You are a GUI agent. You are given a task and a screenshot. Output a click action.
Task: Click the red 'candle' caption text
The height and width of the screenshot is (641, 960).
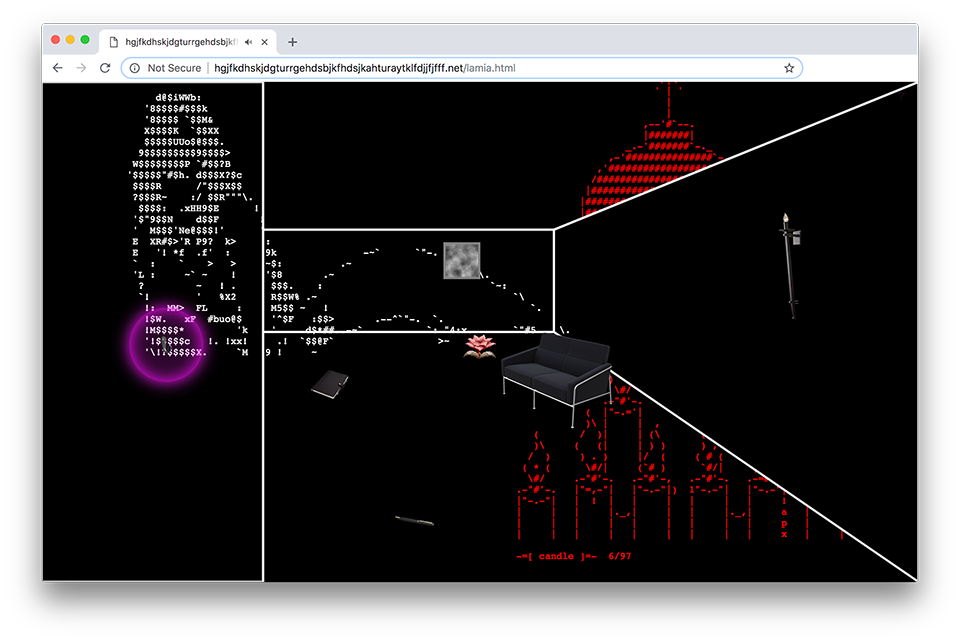[558, 556]
